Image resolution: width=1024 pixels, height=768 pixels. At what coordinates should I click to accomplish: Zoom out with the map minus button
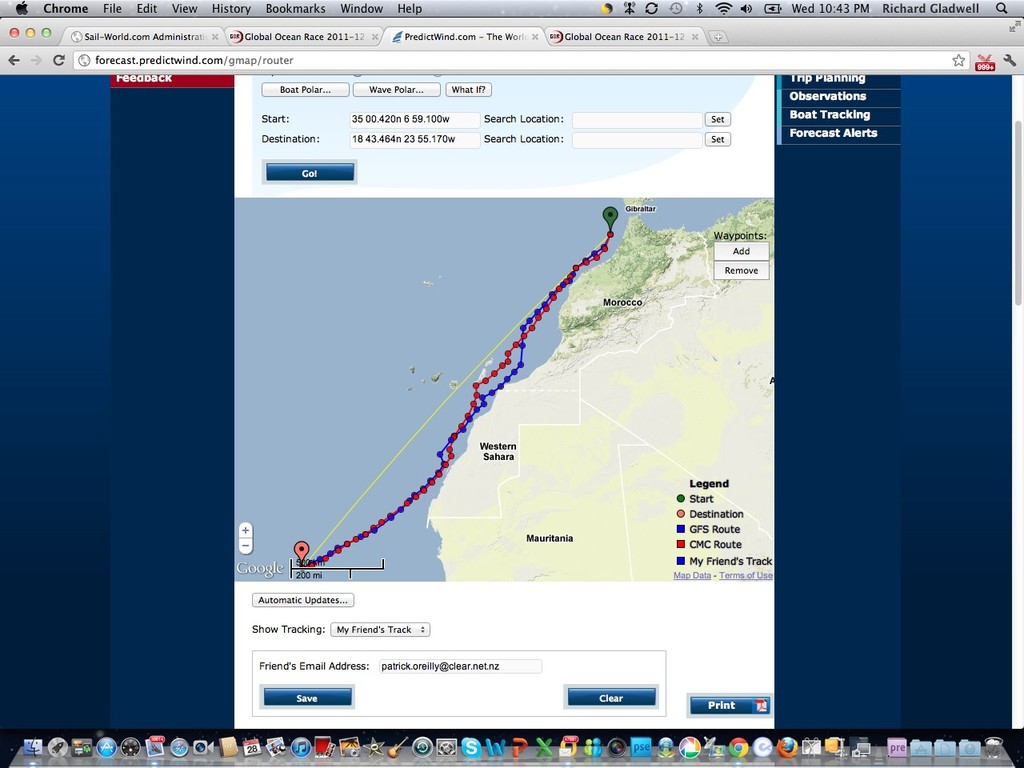pos(246,546)
